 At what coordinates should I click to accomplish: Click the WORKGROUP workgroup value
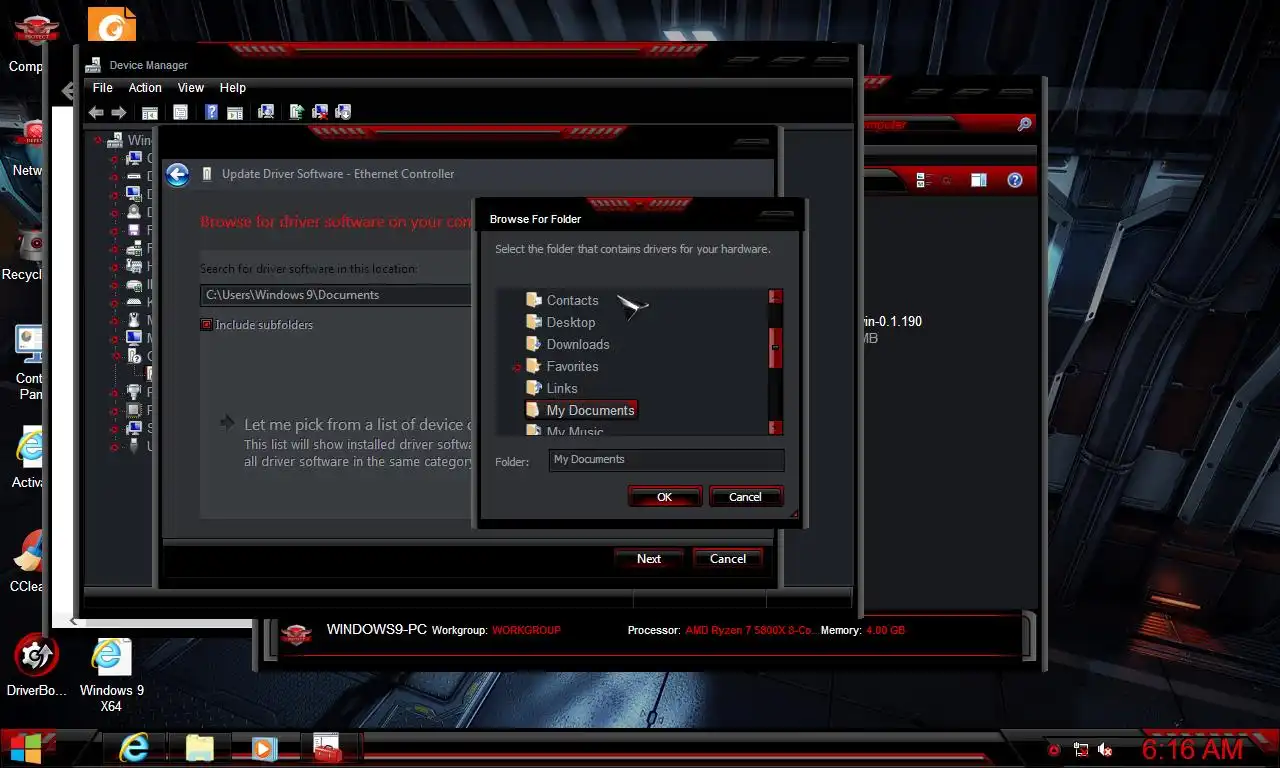tap(526, 631)
